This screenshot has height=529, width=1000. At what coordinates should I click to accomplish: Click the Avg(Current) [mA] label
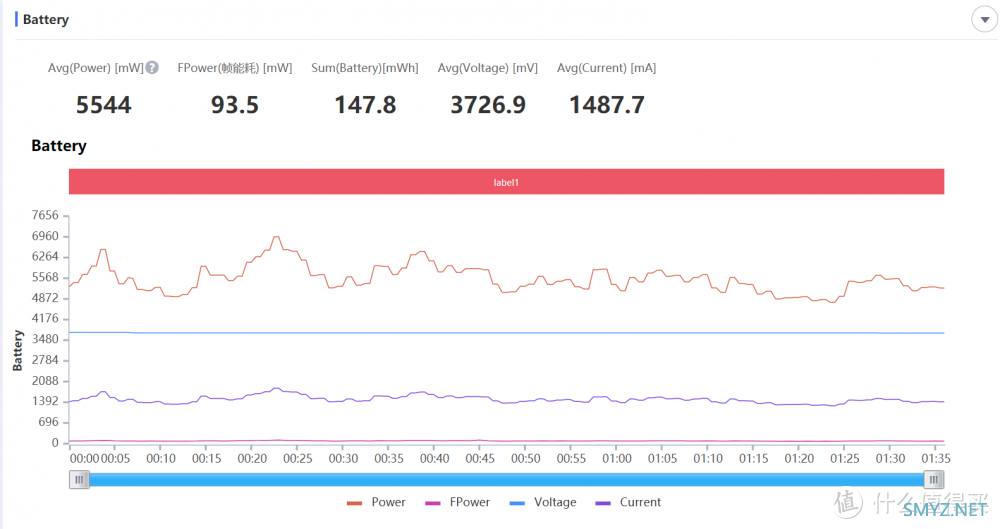(x=607, y=68)
